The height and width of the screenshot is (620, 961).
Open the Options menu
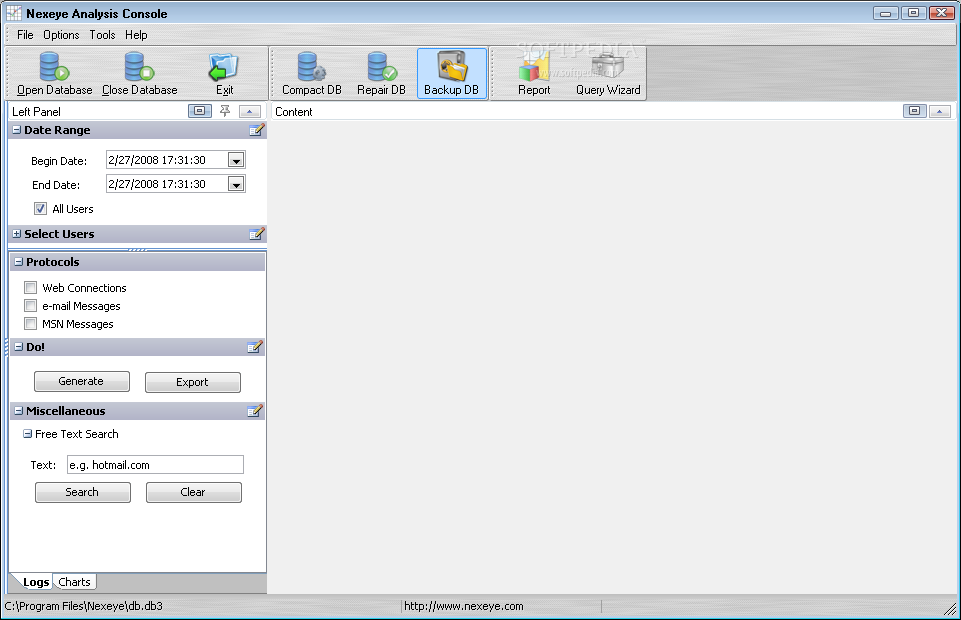coord(61,35)
